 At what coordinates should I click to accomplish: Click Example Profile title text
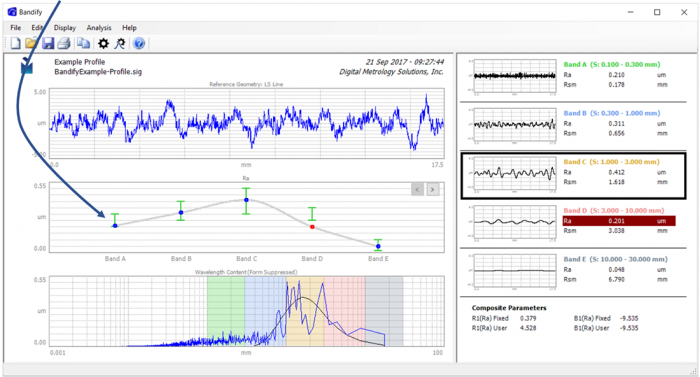coord(79,62)
